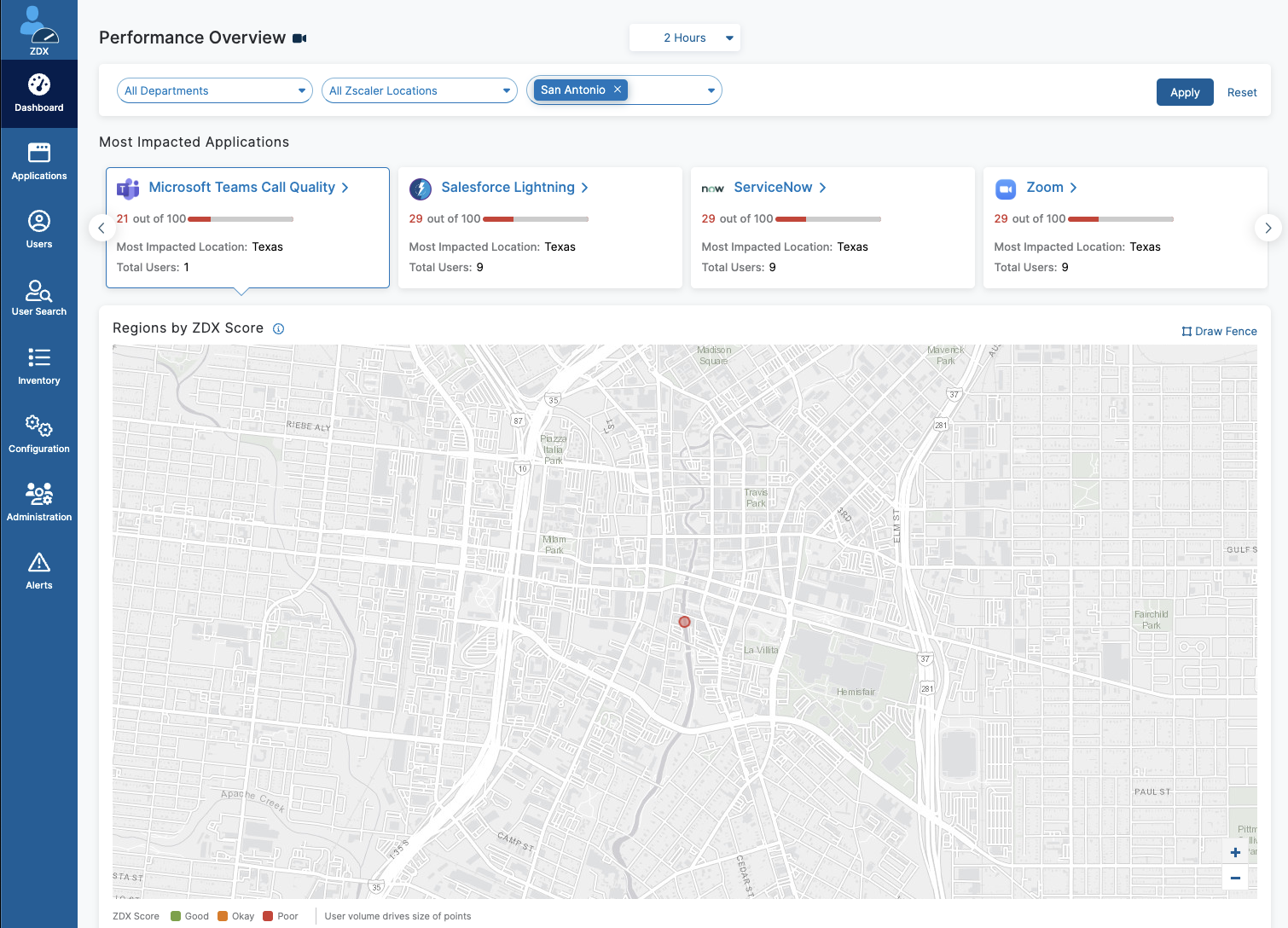Click the Salesforce Lightning score progress bar
The width and height of the screenshot is (1288, 928).
[x=536, y=219]
